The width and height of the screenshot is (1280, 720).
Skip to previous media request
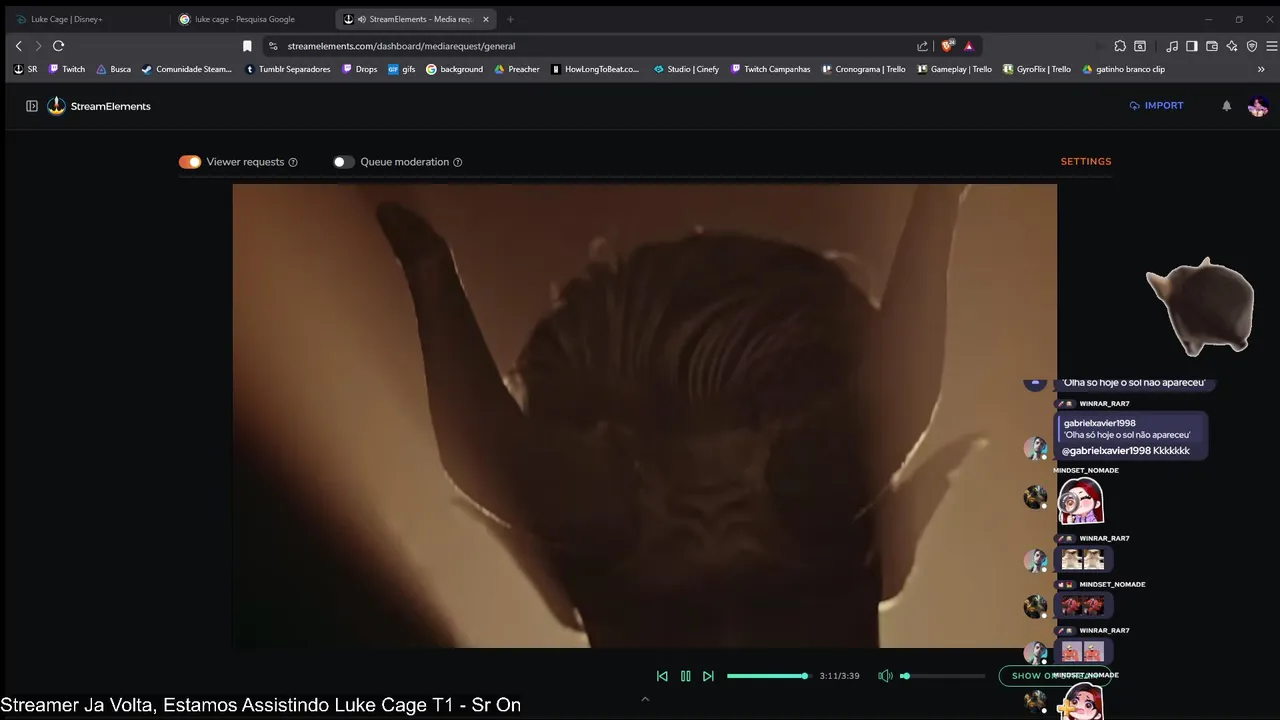click(x=662, y=676)
